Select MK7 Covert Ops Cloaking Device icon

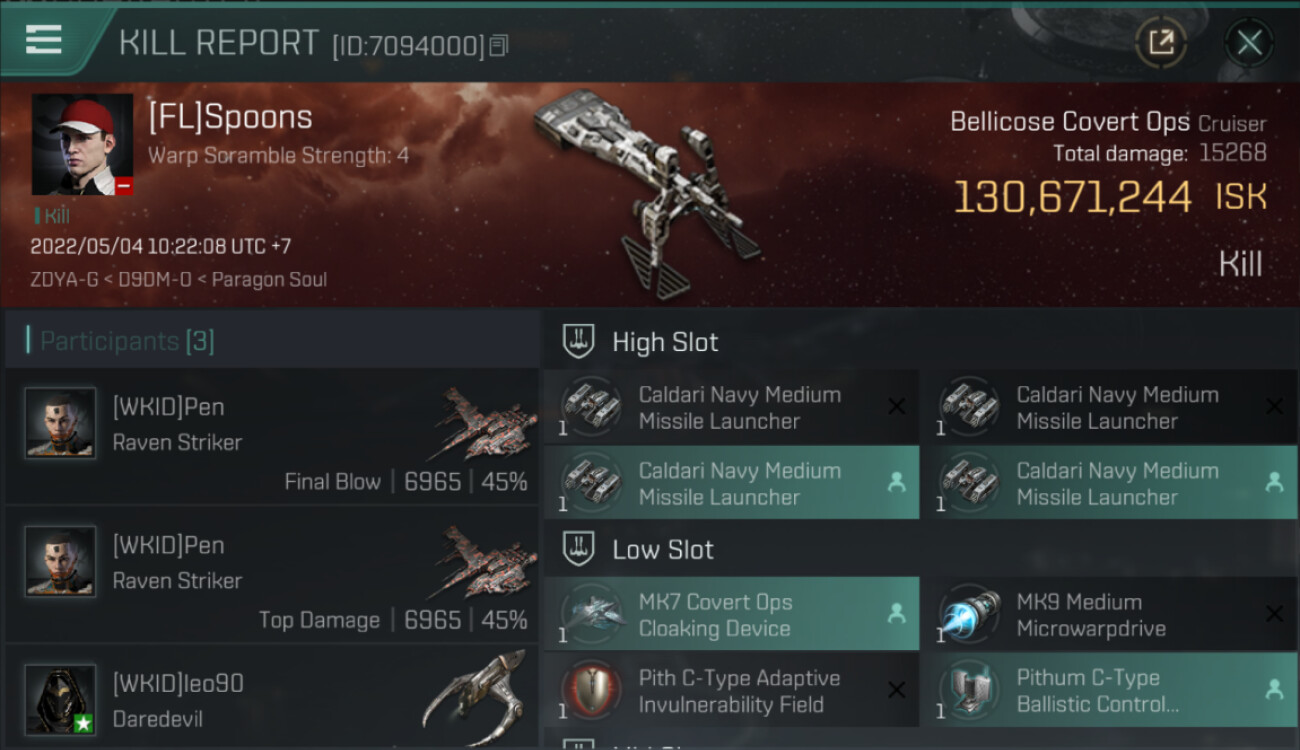point(591,614)
